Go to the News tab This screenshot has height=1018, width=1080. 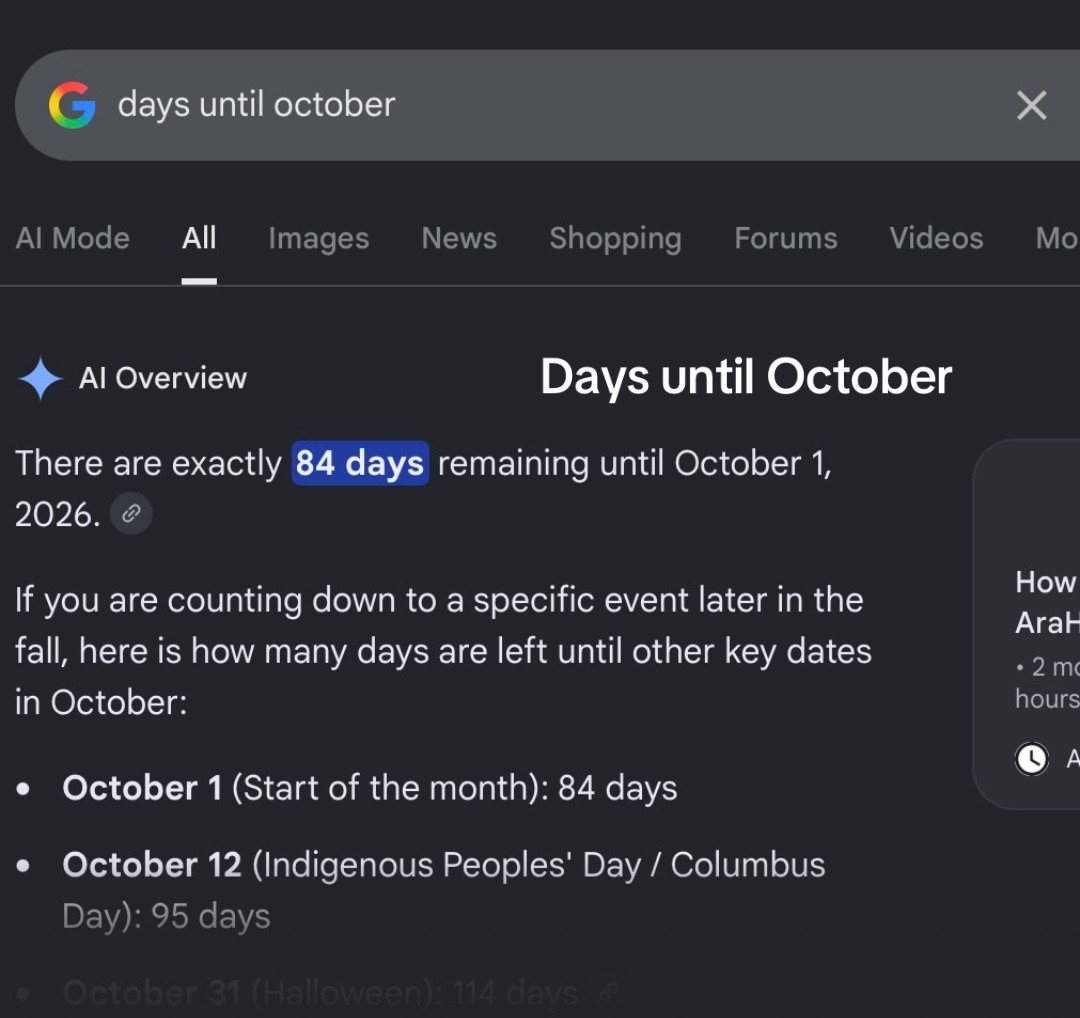[x=459, y=238]
